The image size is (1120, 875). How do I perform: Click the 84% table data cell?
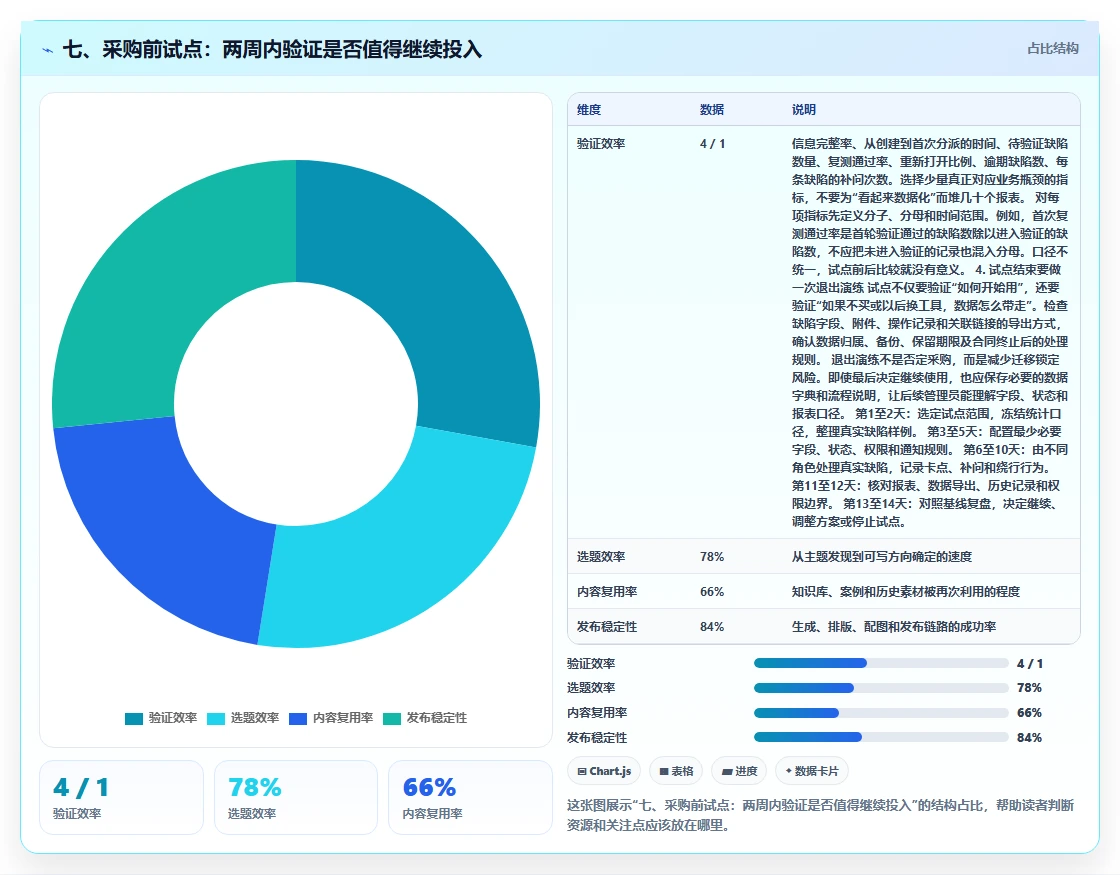point(711,626)
